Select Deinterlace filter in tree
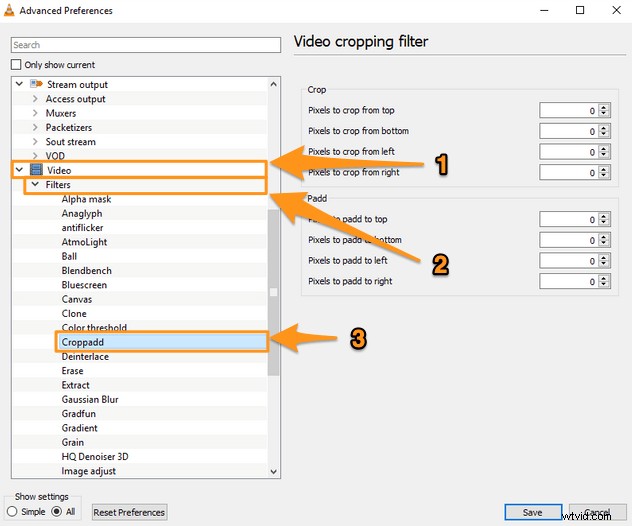This screenshot has height=526, width=632. click(x=85, y=357)
